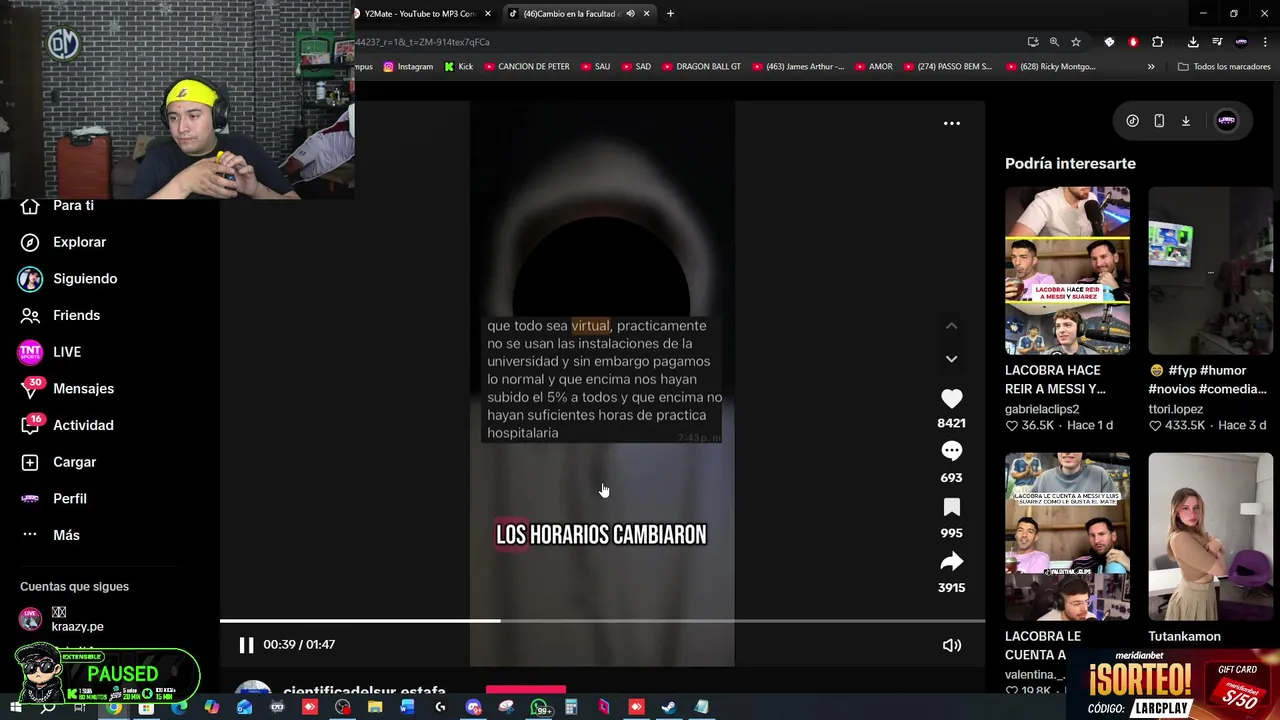This screenshot has height=720, width=1280.
Task: Mute the video with the speaker icon
Action: pos(951,645)
